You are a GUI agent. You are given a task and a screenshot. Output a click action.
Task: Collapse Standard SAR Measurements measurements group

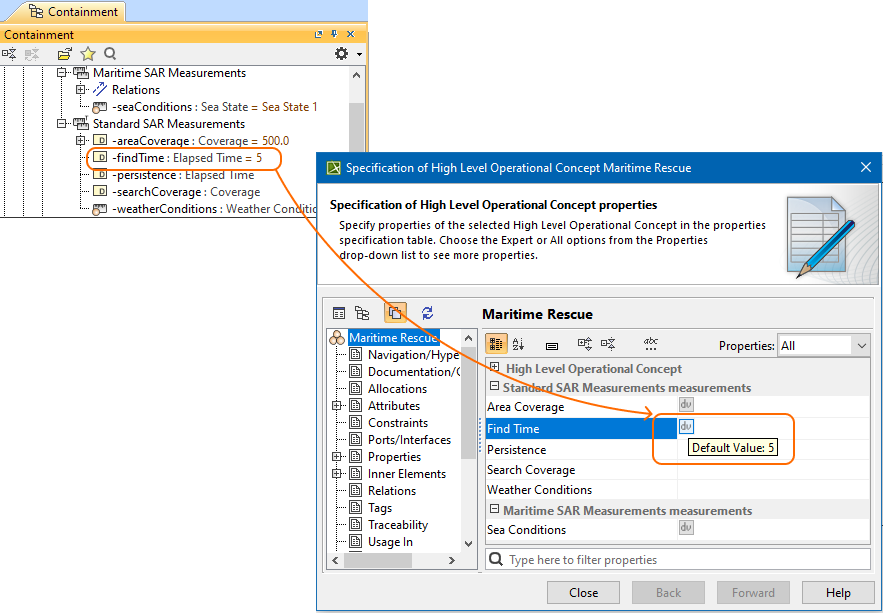[494, 386]
